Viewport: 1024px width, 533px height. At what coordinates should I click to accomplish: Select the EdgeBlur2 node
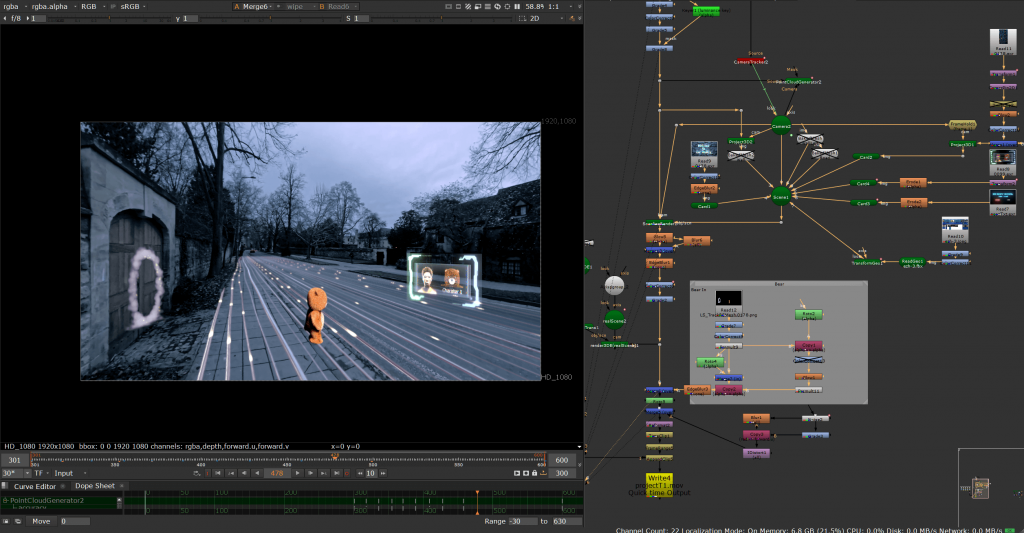[704, 188]
